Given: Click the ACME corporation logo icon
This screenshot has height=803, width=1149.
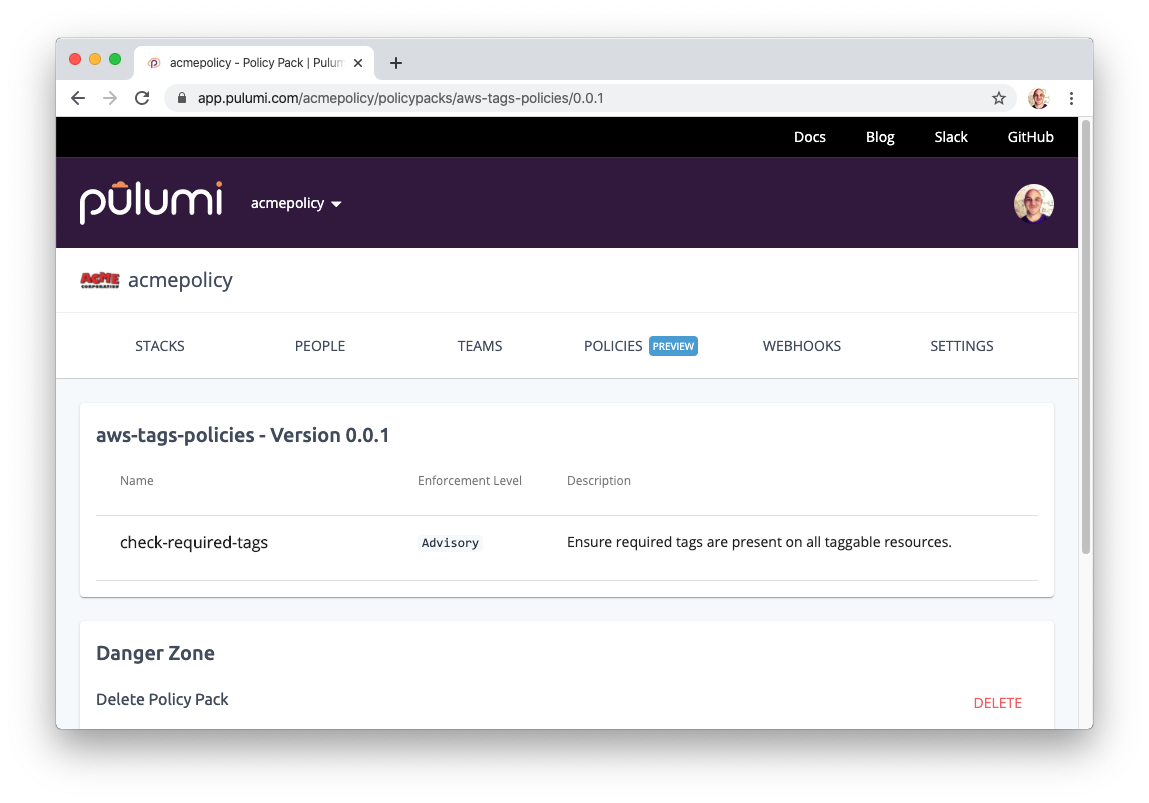Looking at the screenshot, I should point(100,280).
